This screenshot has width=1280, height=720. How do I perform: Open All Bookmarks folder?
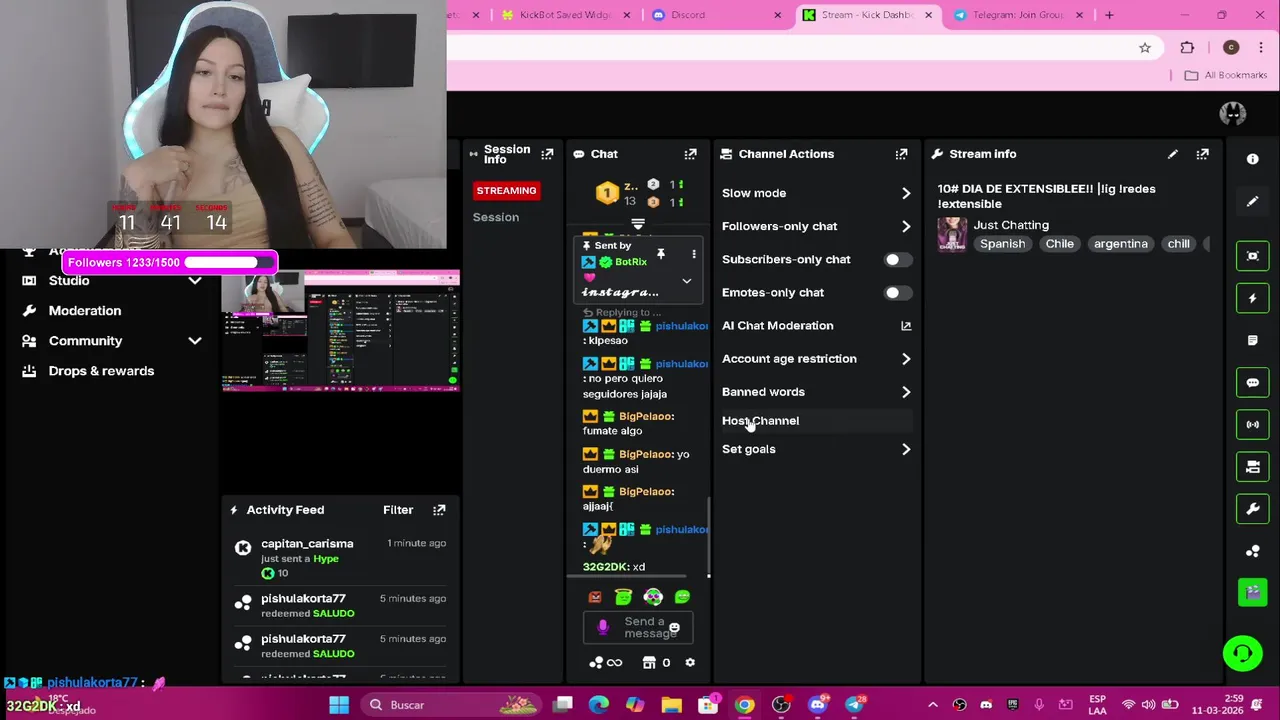(1225, 75)
